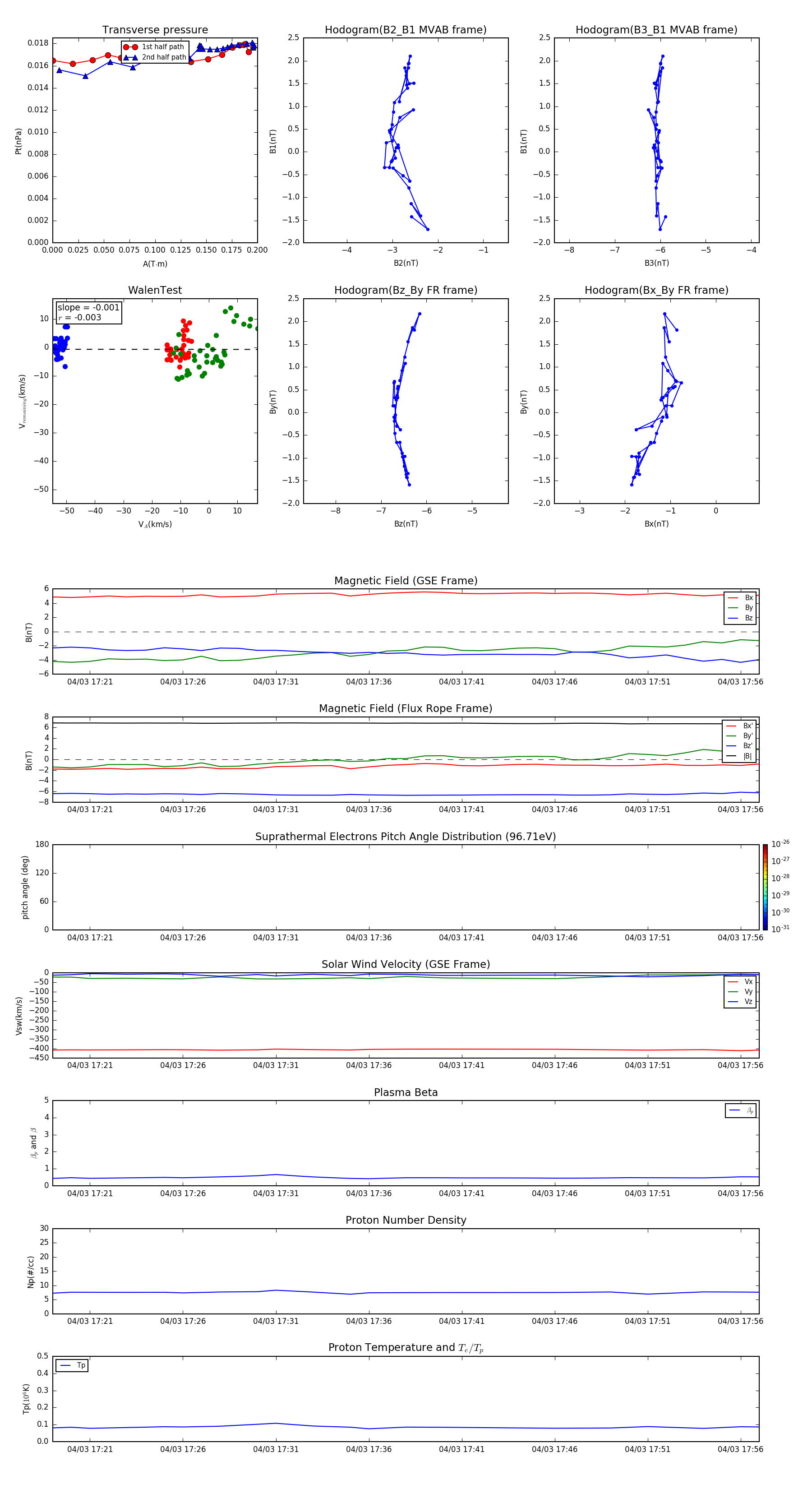Click the pitch angle colorbar

[765, 887]
